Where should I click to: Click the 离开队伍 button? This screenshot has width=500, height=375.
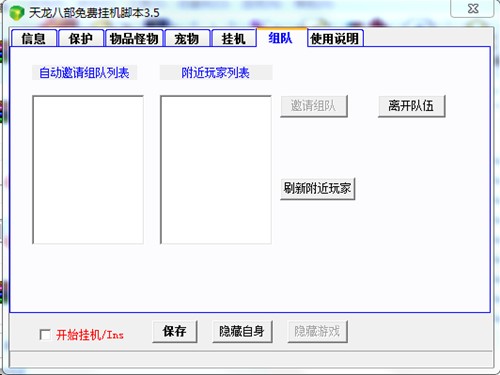point(411,106)
